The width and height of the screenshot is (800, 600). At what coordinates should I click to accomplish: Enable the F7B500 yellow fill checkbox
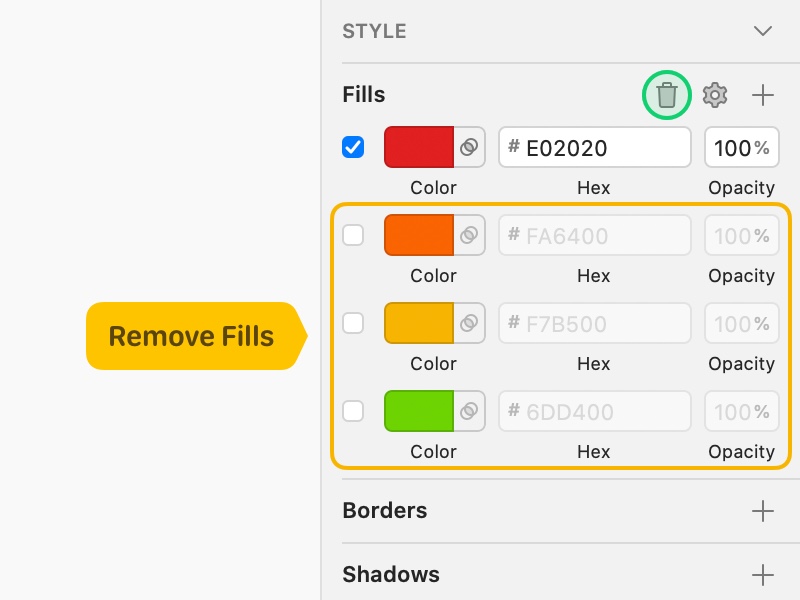coord(353,323)
